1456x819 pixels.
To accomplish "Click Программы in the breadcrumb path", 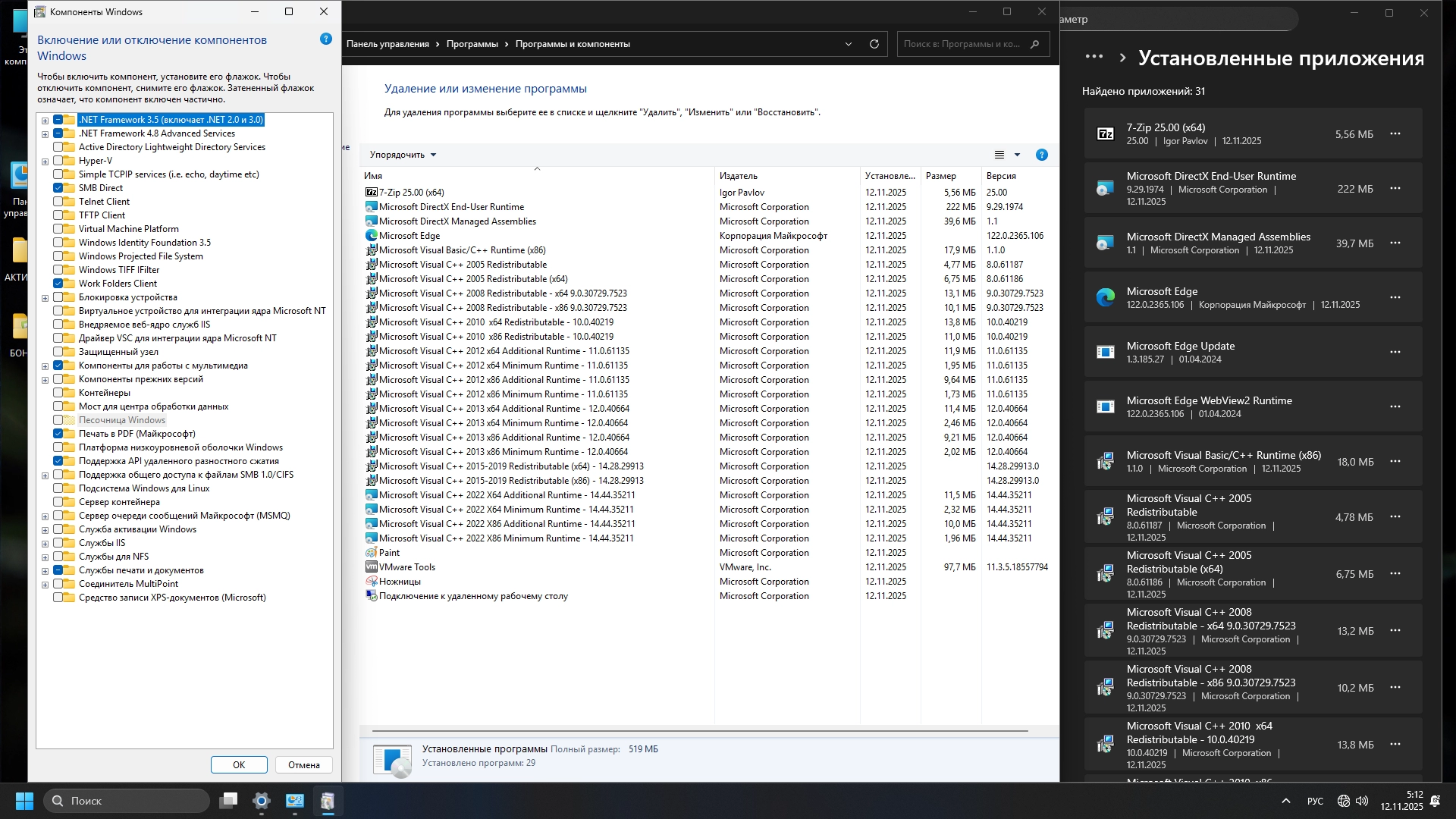I will pyautogui.click(x=472, y=44).
